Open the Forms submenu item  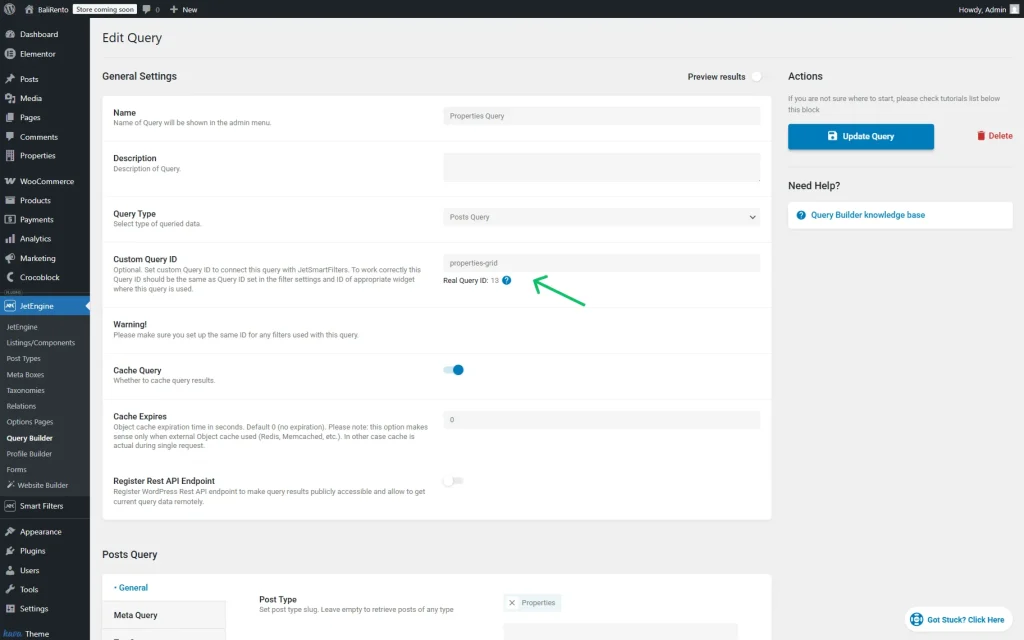16,470
